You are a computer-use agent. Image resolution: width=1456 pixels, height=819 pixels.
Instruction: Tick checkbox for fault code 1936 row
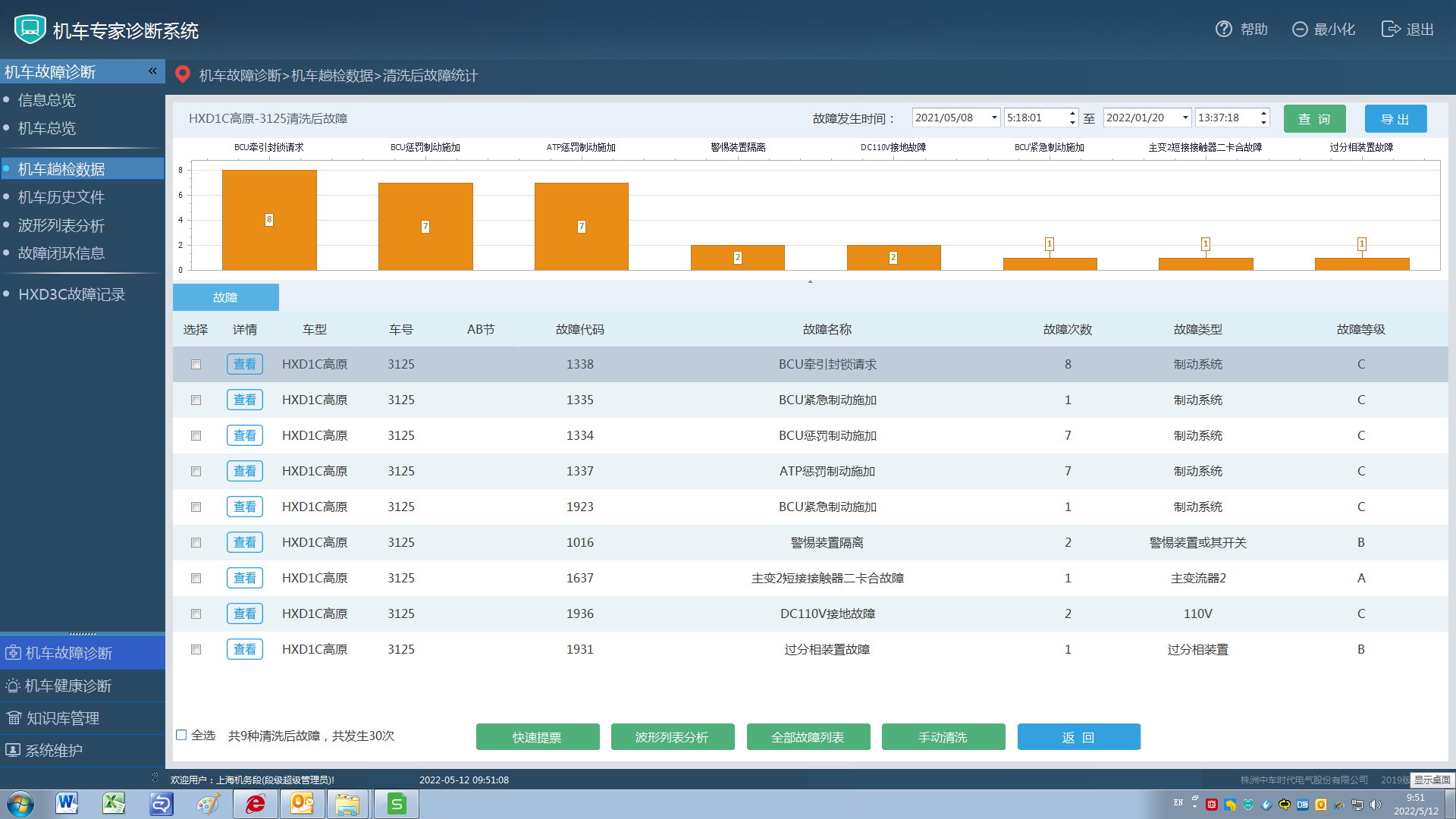click(196, 614)
